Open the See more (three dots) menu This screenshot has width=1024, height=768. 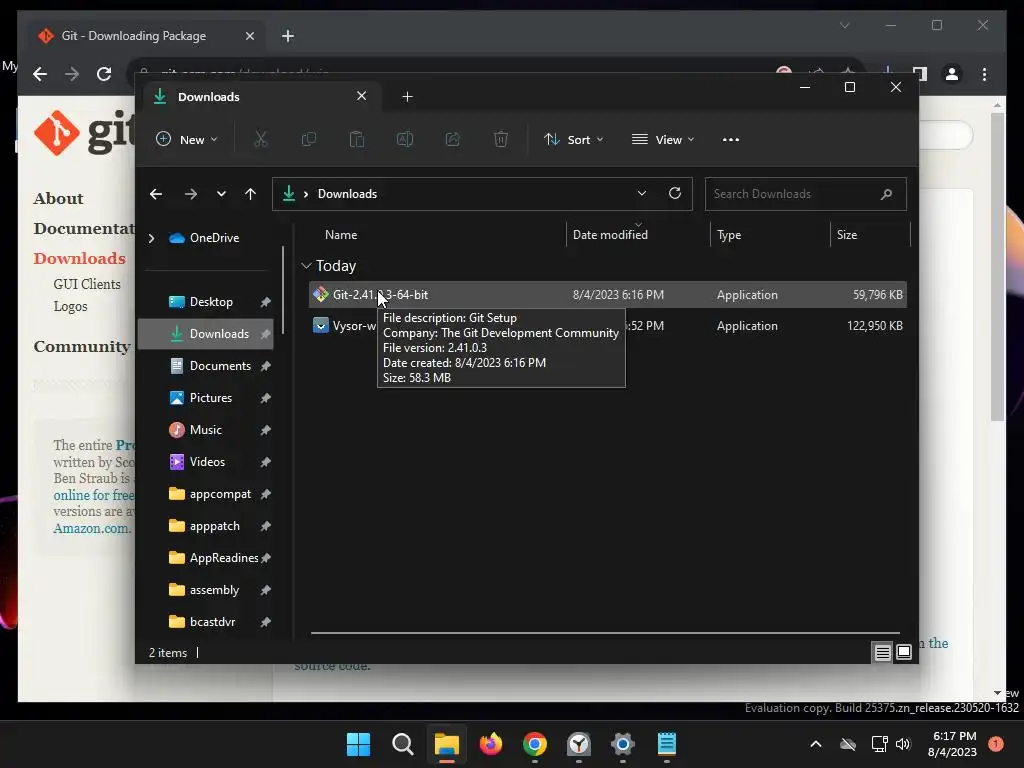(731, 140)
